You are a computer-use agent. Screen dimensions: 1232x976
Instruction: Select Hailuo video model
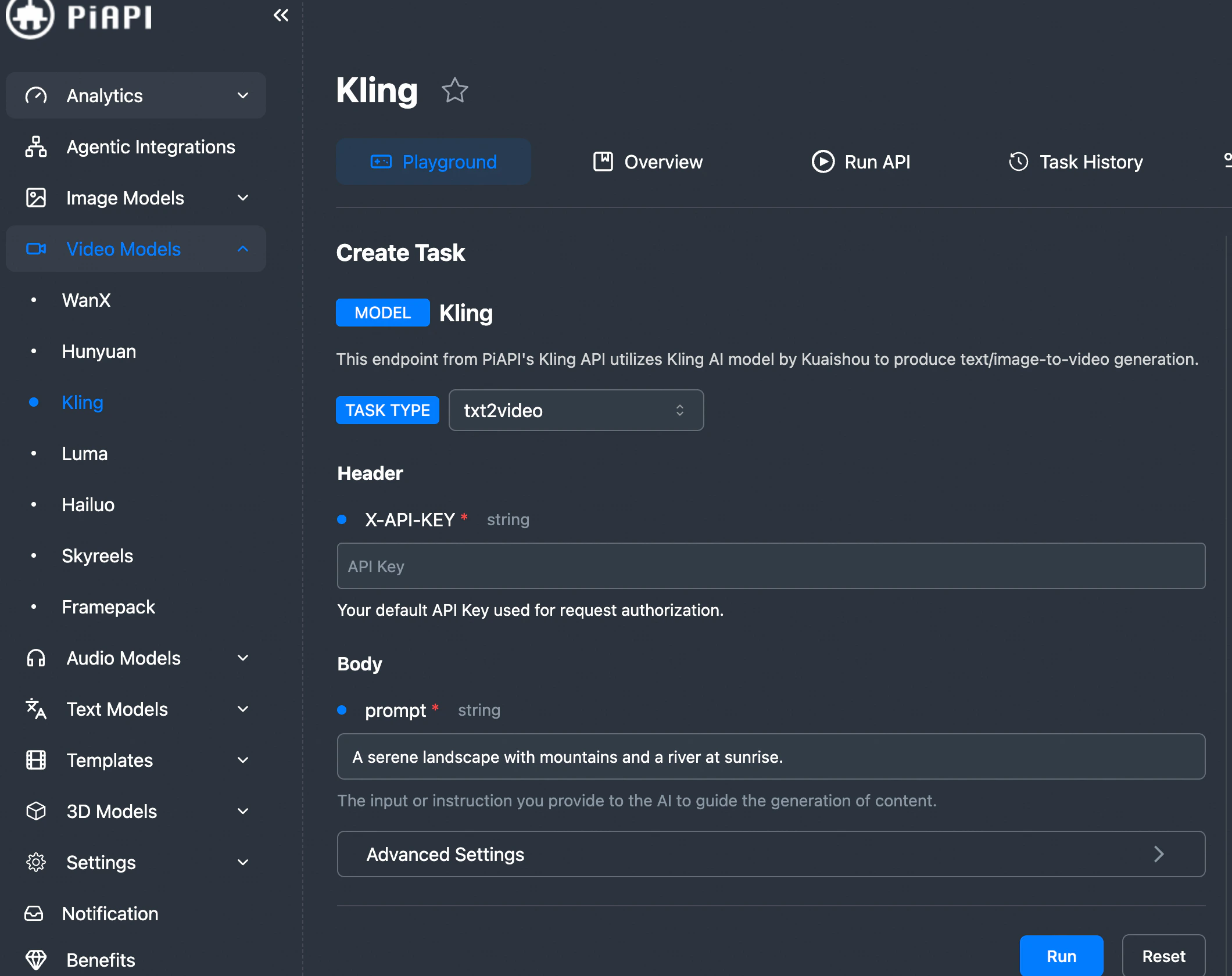[88, 504]
